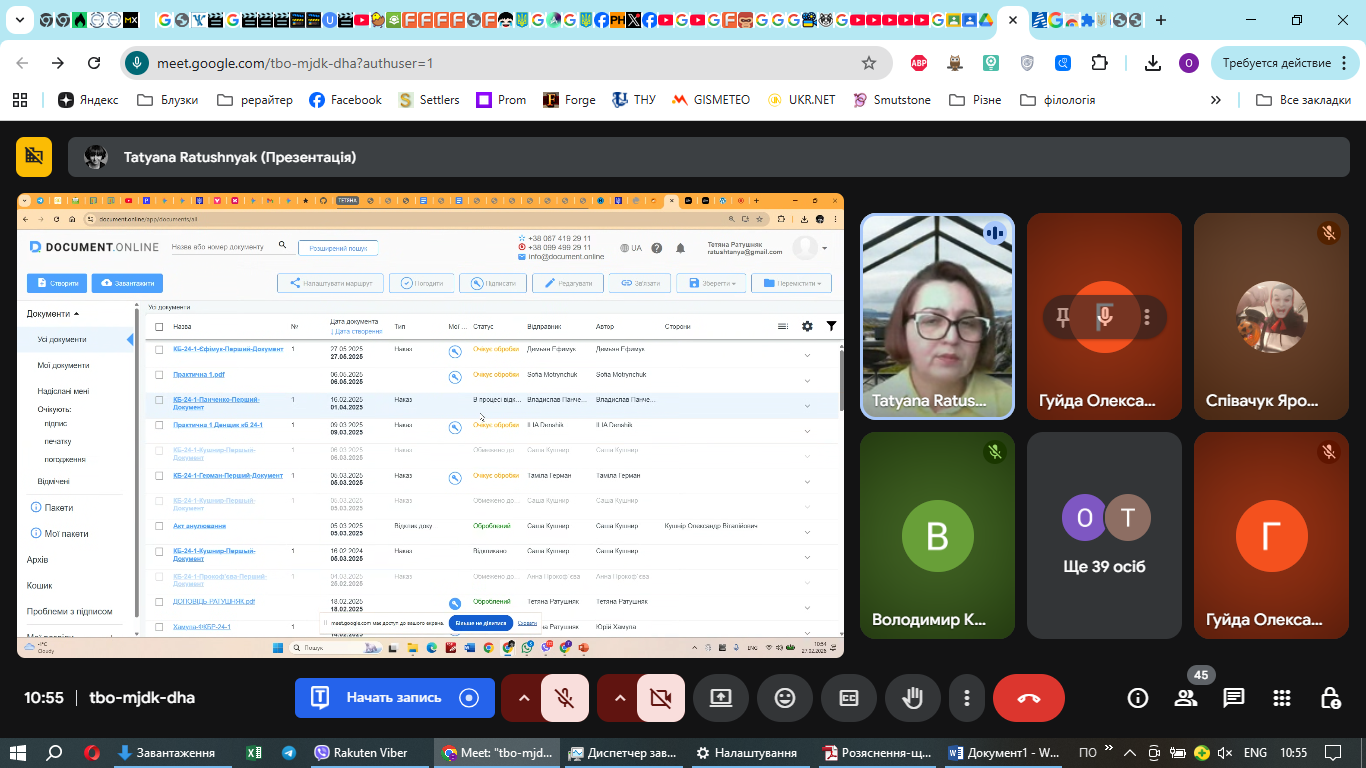
Task: Turn on the camera toggle
Action: [660, 698]
